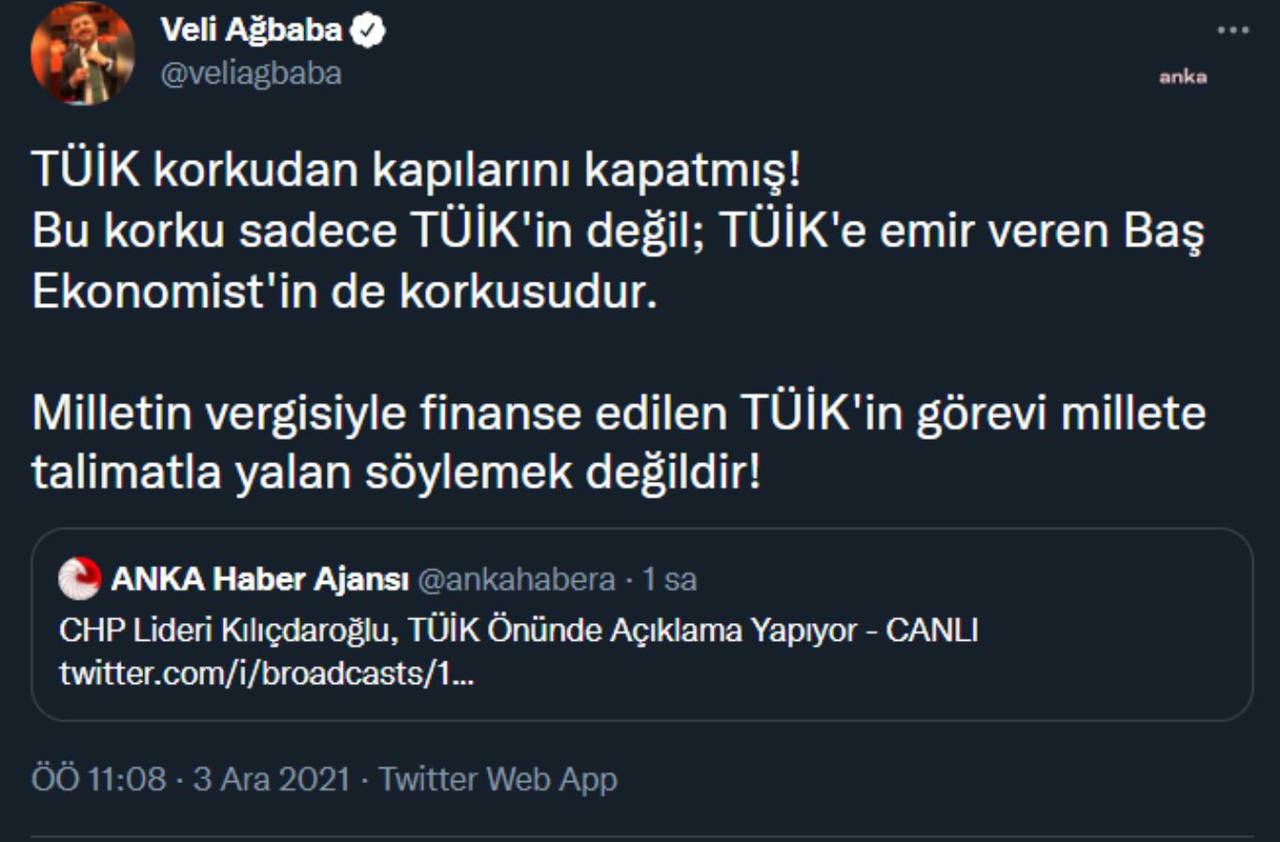Screen dimensions: 1280x842
Task: Open the Veli Ağbaba display name
Action: pyautogui.click(x=251, y=32)
